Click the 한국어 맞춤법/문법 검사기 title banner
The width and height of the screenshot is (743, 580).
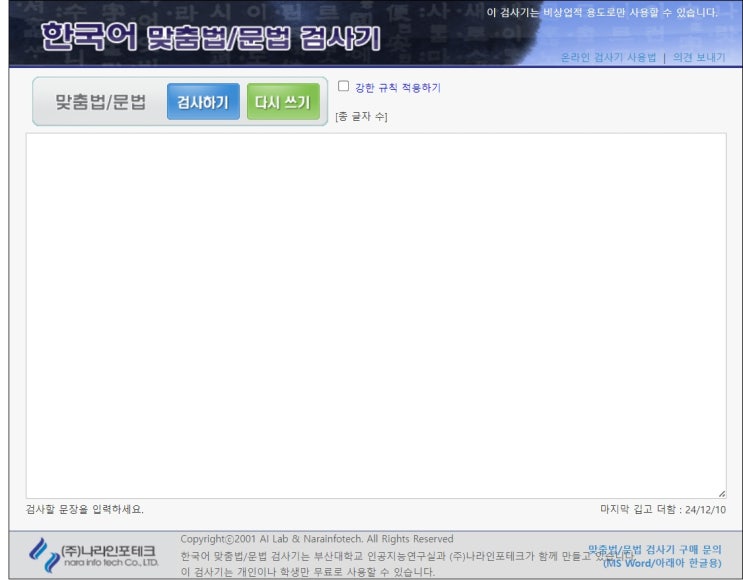point(211,36)
